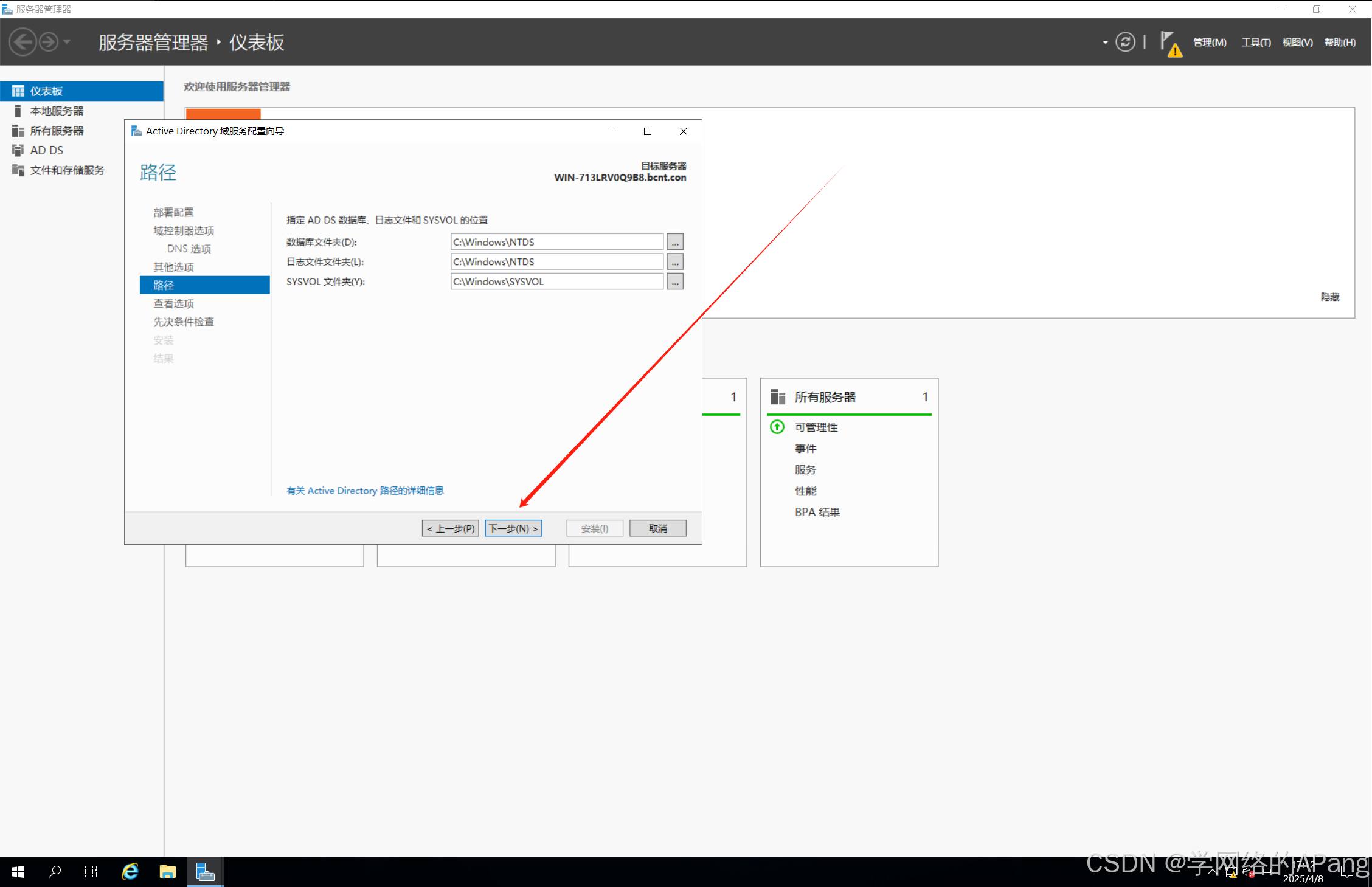Viewport: 1372px width, 887px height.
Task: Click the Windows Start button
Action: [18, 872]
